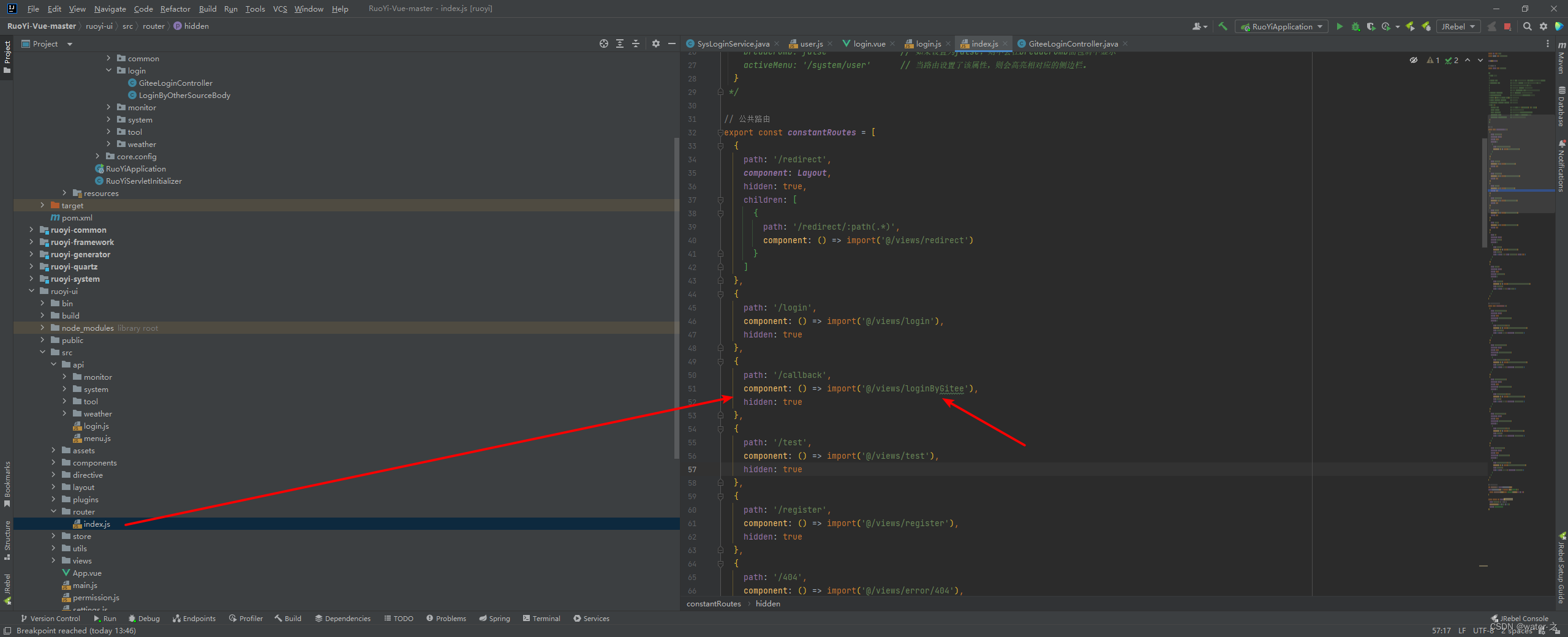Click Collapse All icon in Project panel
This screenshot has height=637, width=1568.
tap(636, 43)
